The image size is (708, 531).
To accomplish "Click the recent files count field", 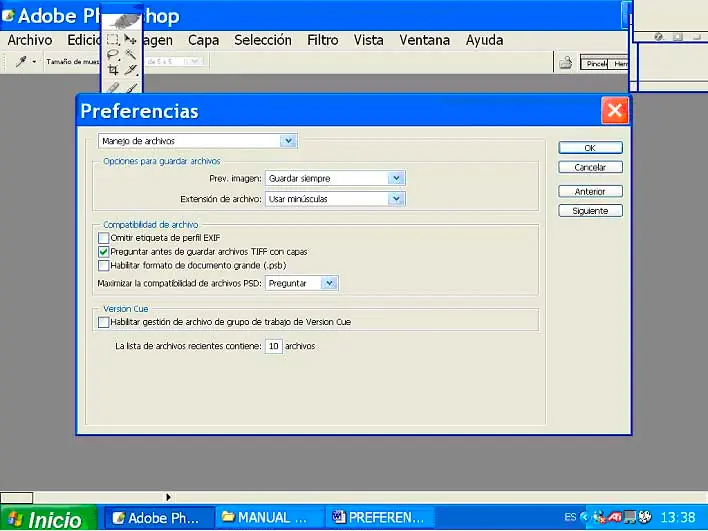I will (x=274, y=346).
